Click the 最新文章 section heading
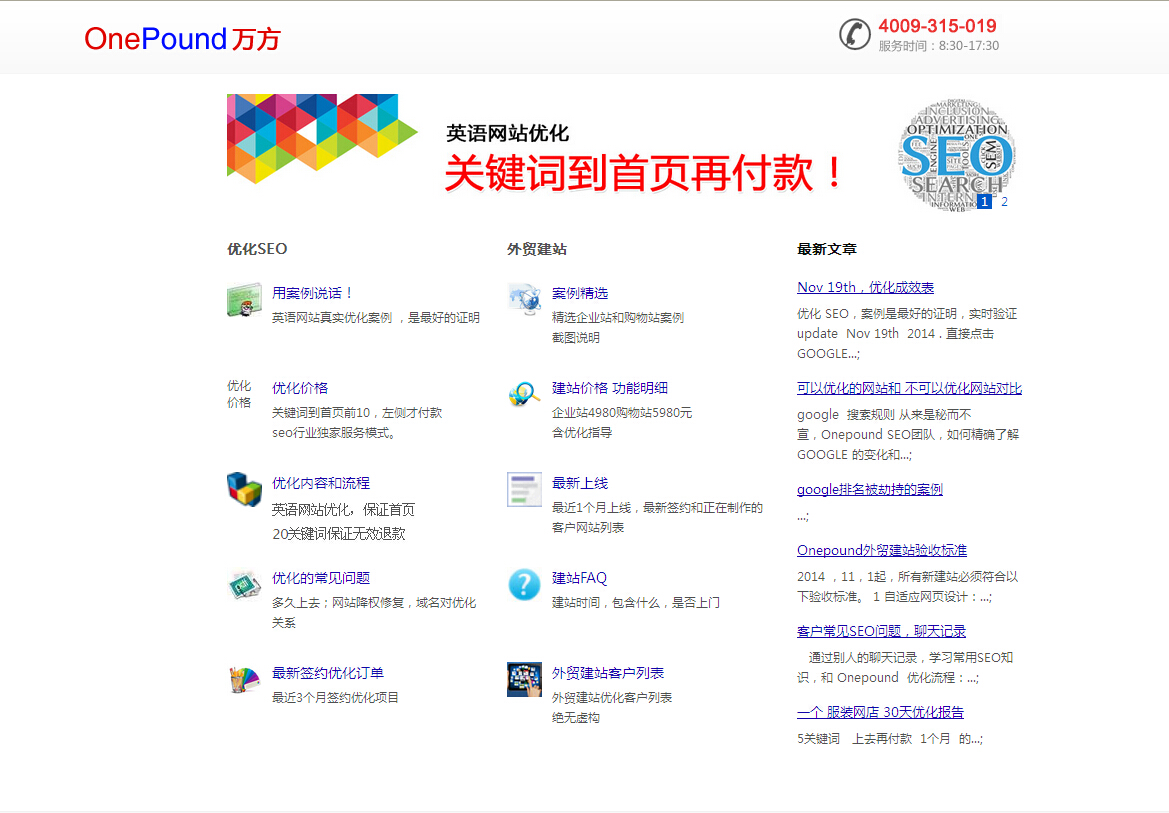1169x813 pixels. click(827, 248)
